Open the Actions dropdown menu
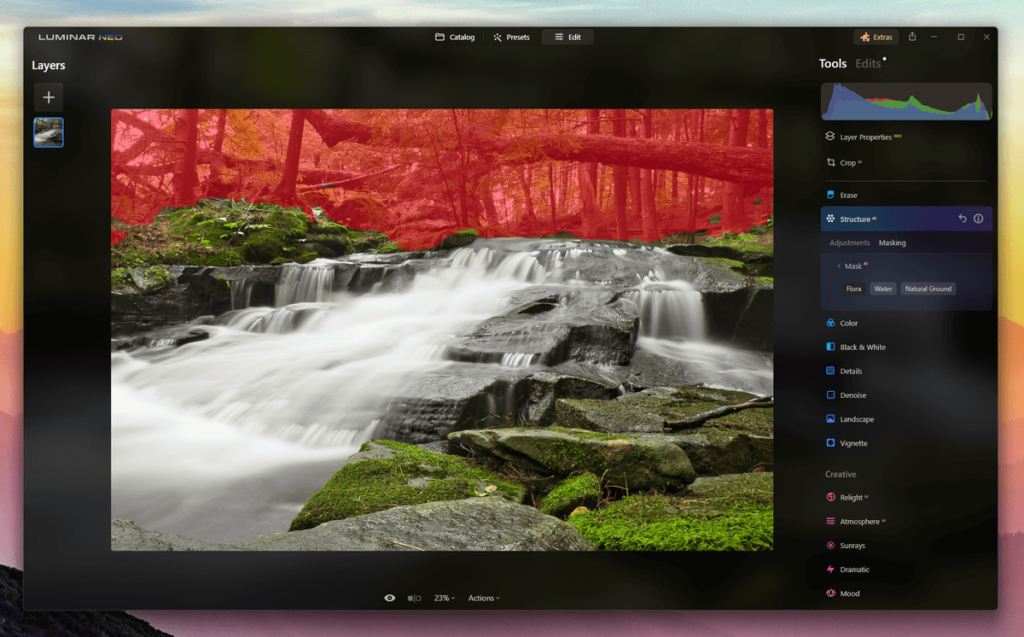The image size is (1024, 637). click(x=484, y=598)
